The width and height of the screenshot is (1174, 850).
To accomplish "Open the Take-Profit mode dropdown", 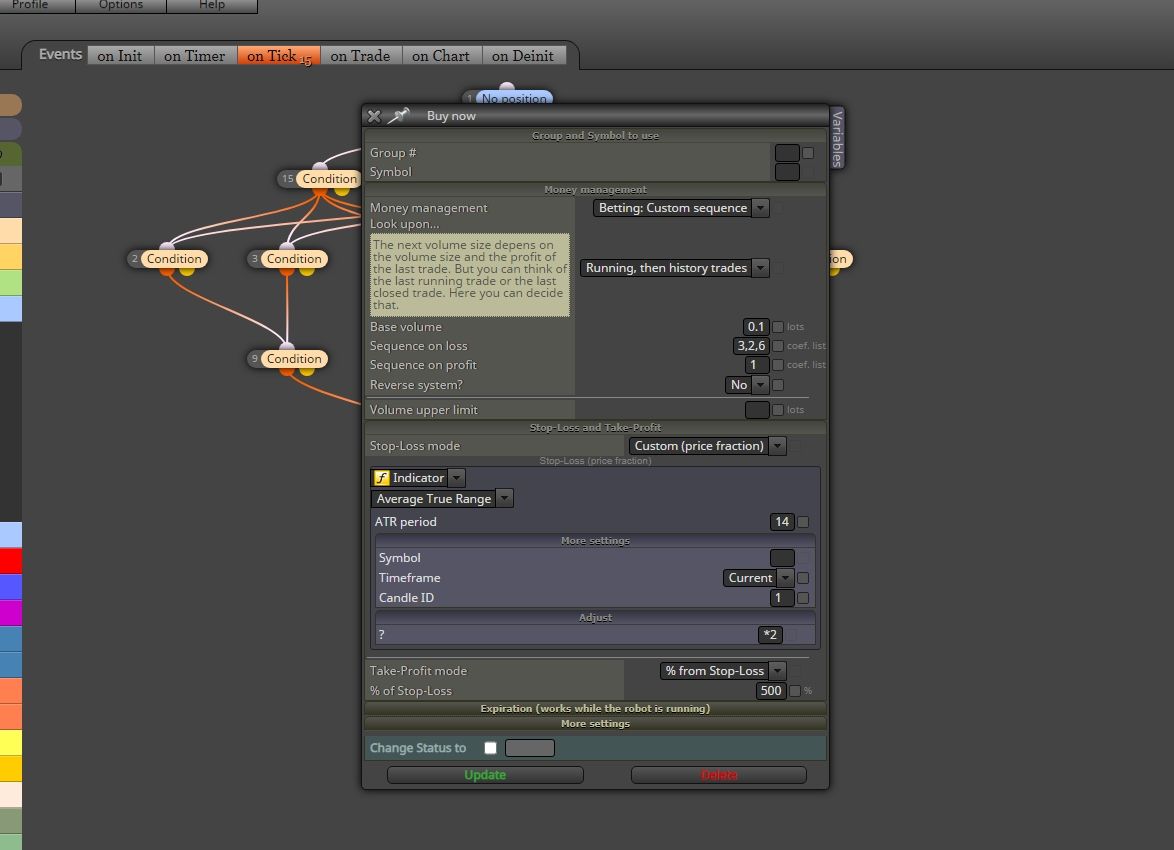I will 723,671.
